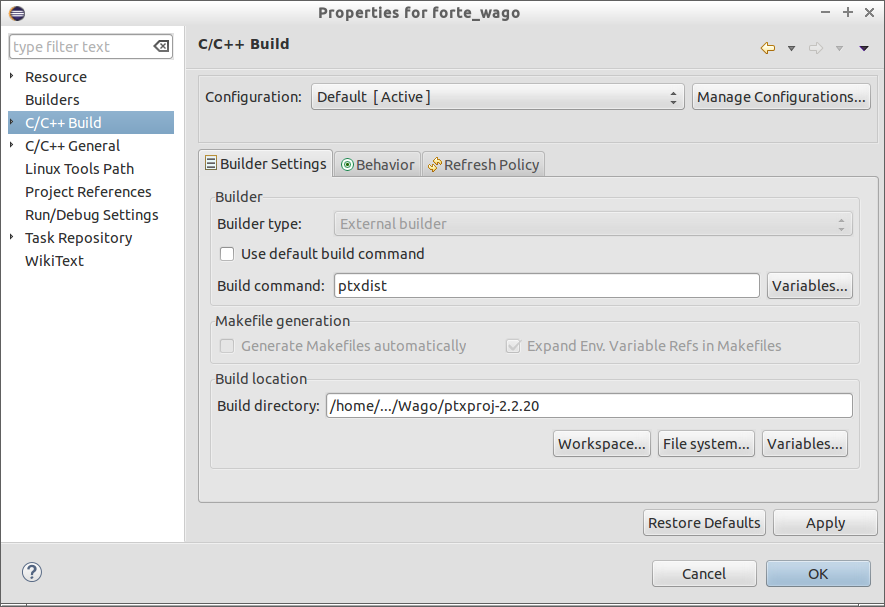Enable Use default build command

(227, 254)
